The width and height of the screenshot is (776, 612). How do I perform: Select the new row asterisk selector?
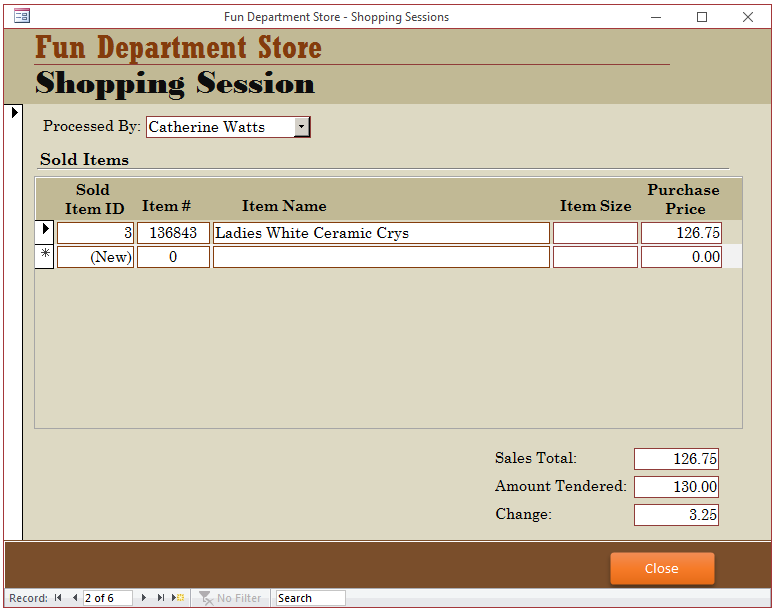[x=45, y=254]
